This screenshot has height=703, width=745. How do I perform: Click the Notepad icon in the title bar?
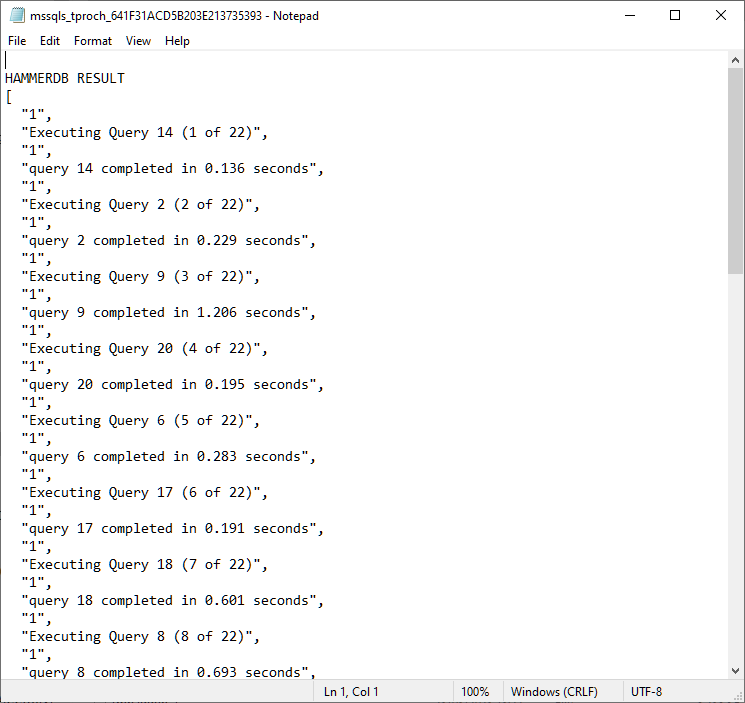point(17,15)
